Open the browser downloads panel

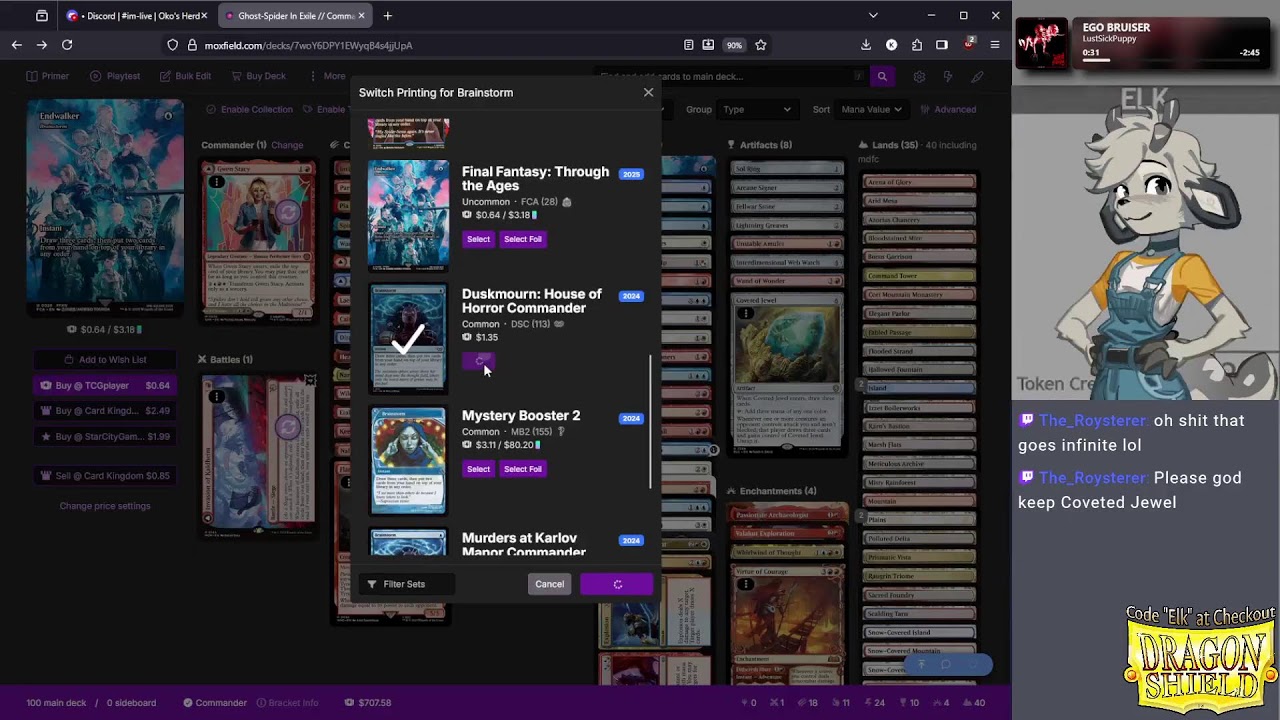coord(866,45)
